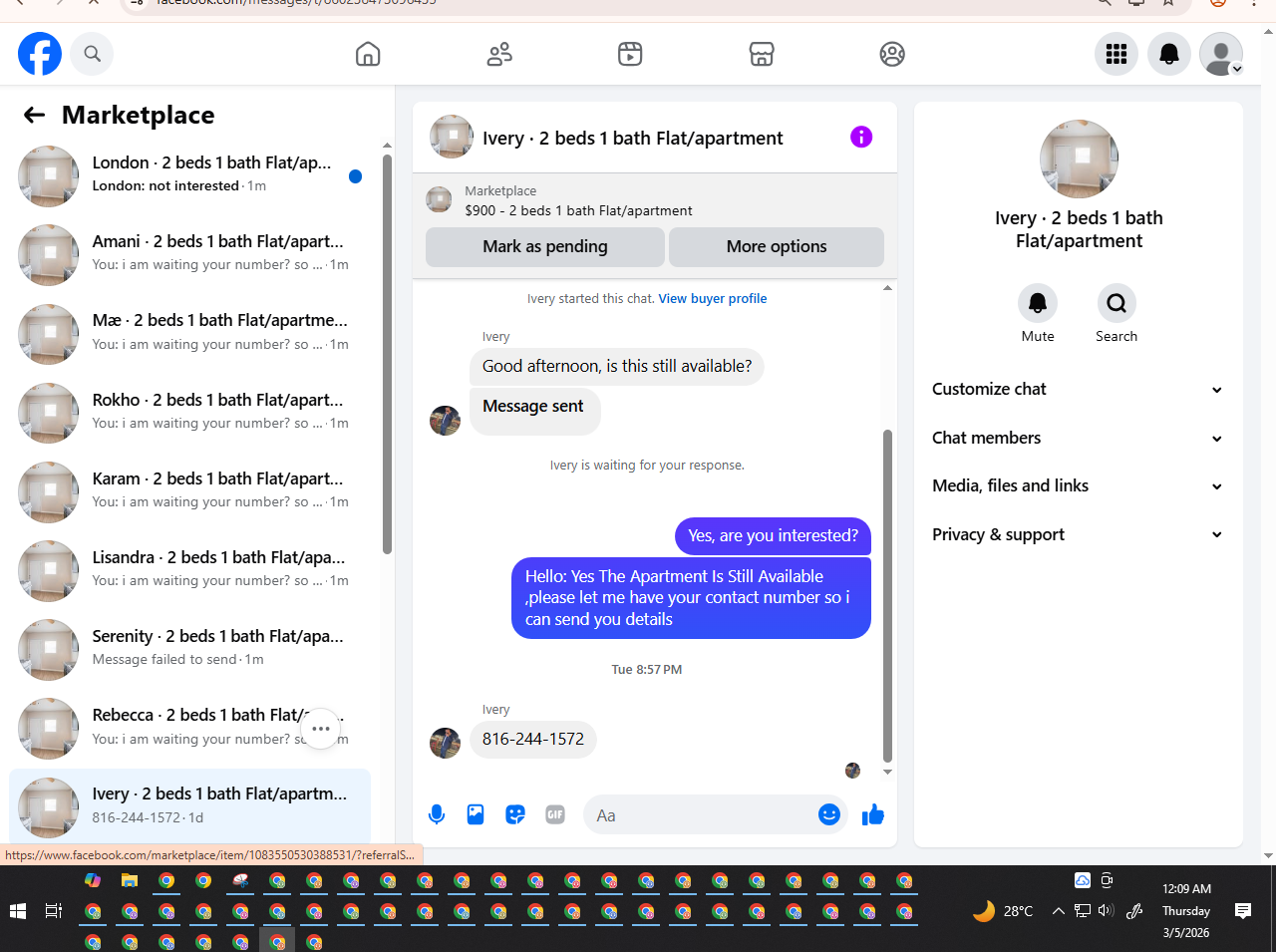The height and width of the screenshot is (952, 1276).
Task: Click the conversation list scrollbar
Action: (x=387, y=354)
